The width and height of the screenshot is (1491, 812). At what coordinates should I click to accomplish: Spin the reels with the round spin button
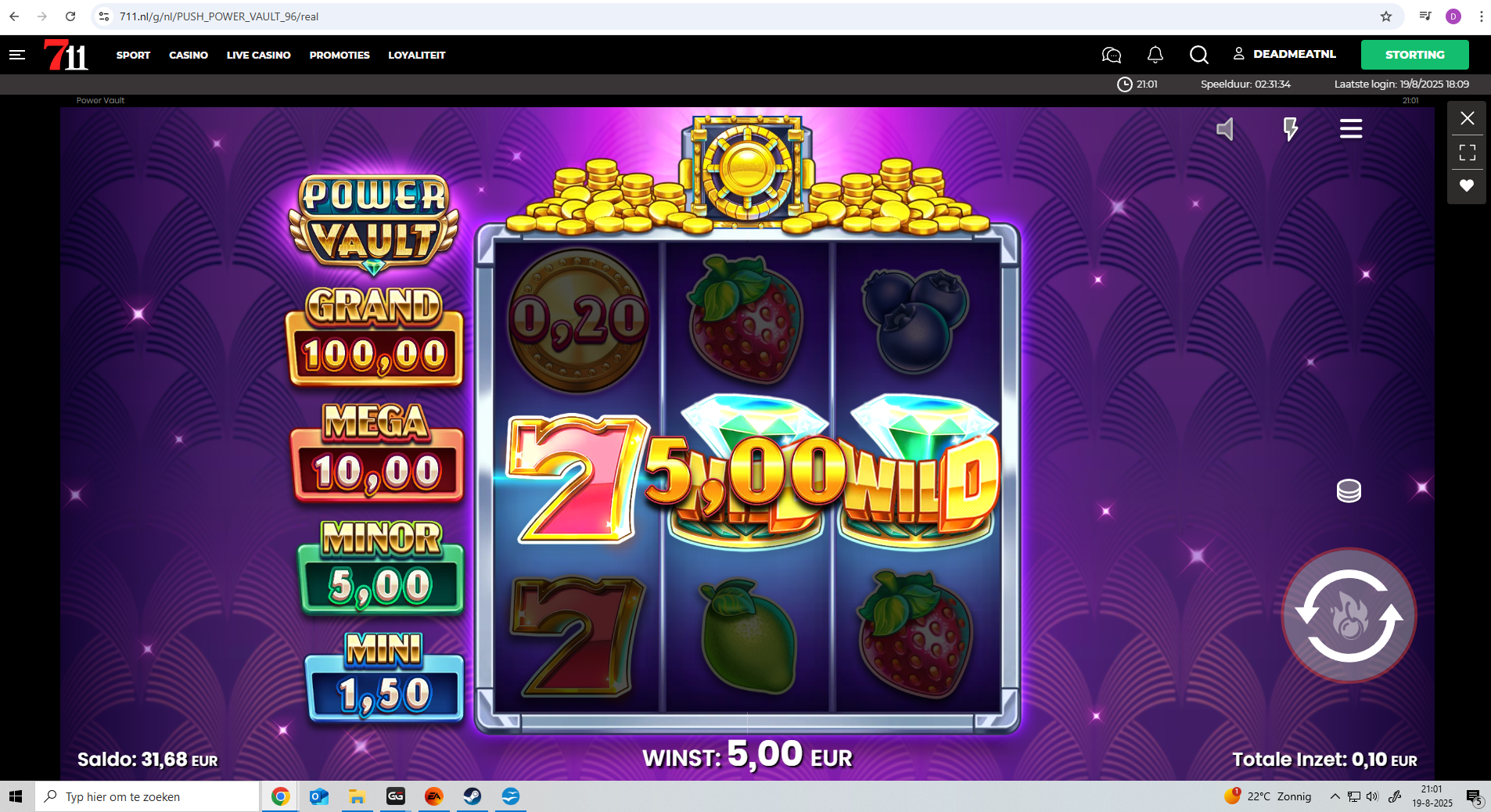[1349, 616]
